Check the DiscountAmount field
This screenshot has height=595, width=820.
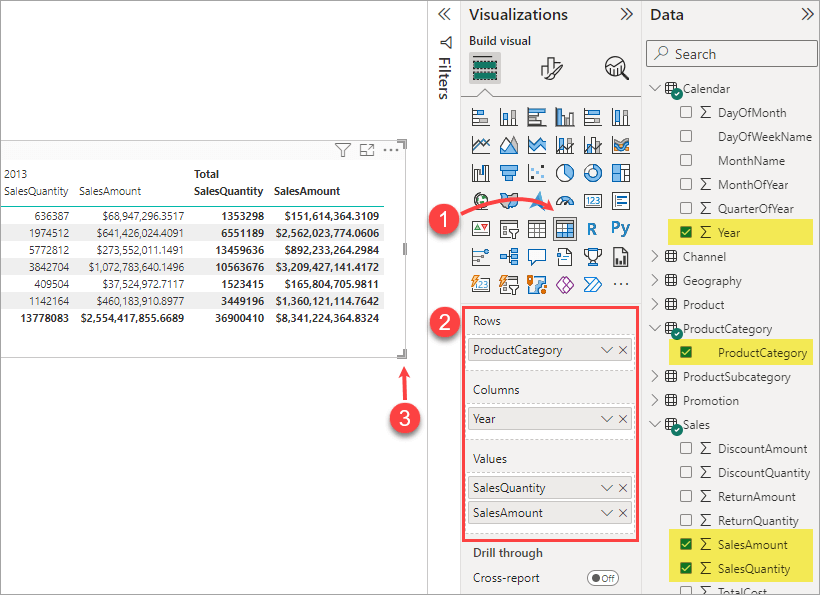click(686, 448)
